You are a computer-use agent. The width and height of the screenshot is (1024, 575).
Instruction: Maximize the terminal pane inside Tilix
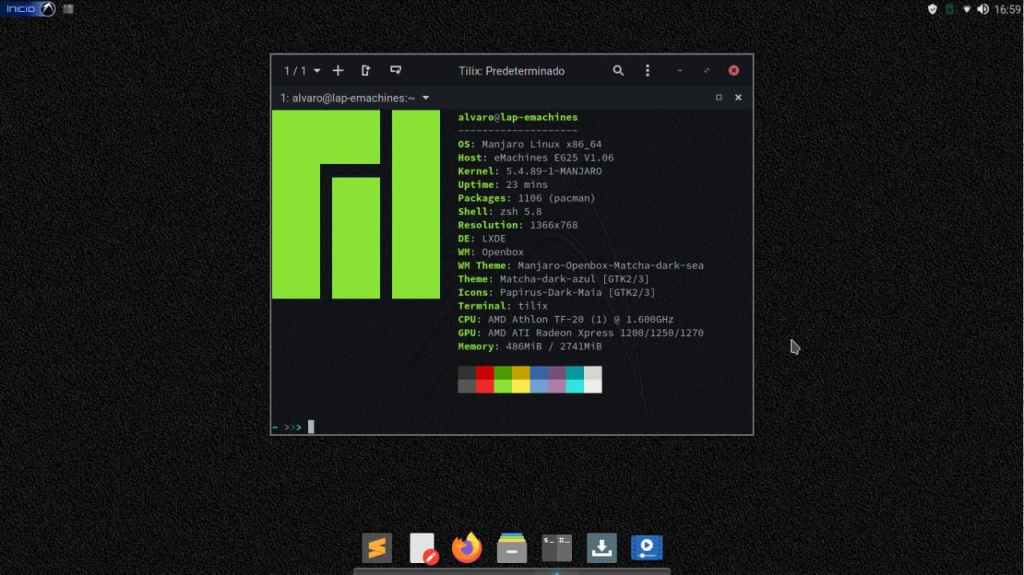click(718, 98)
